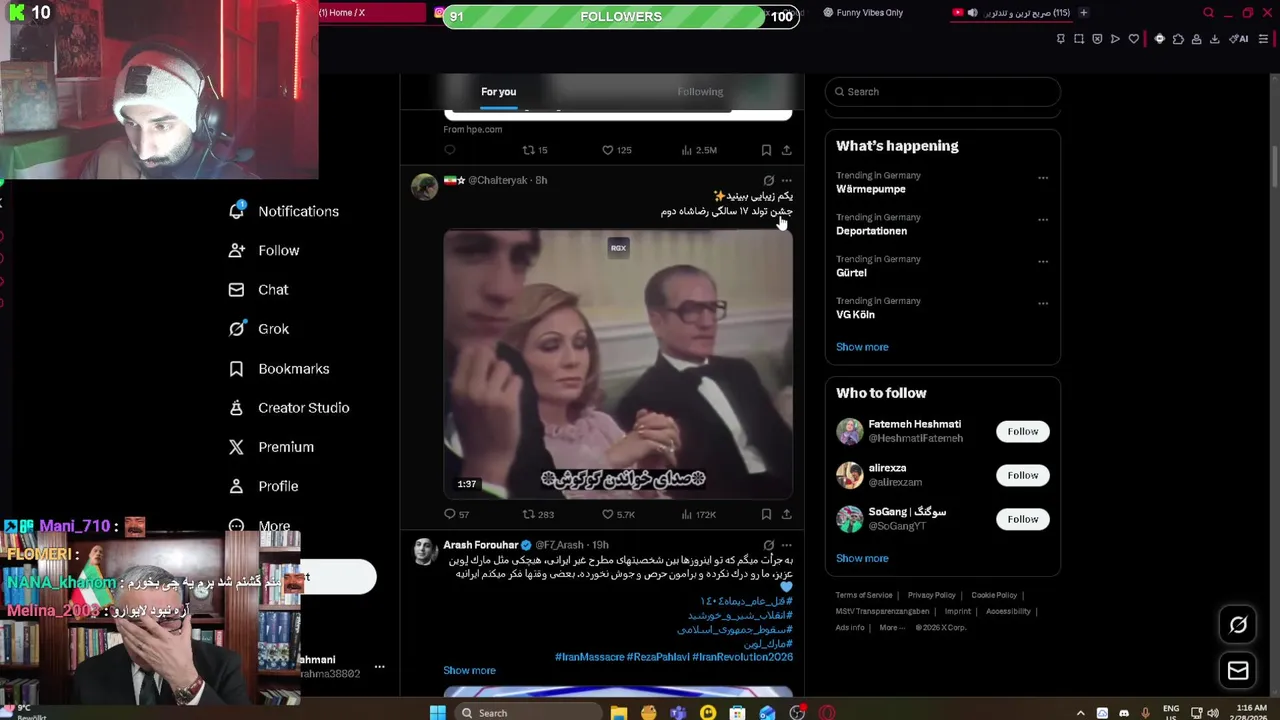
Task: Switch to the YouTube (115) browser tab
Action: pos(1010,13)
